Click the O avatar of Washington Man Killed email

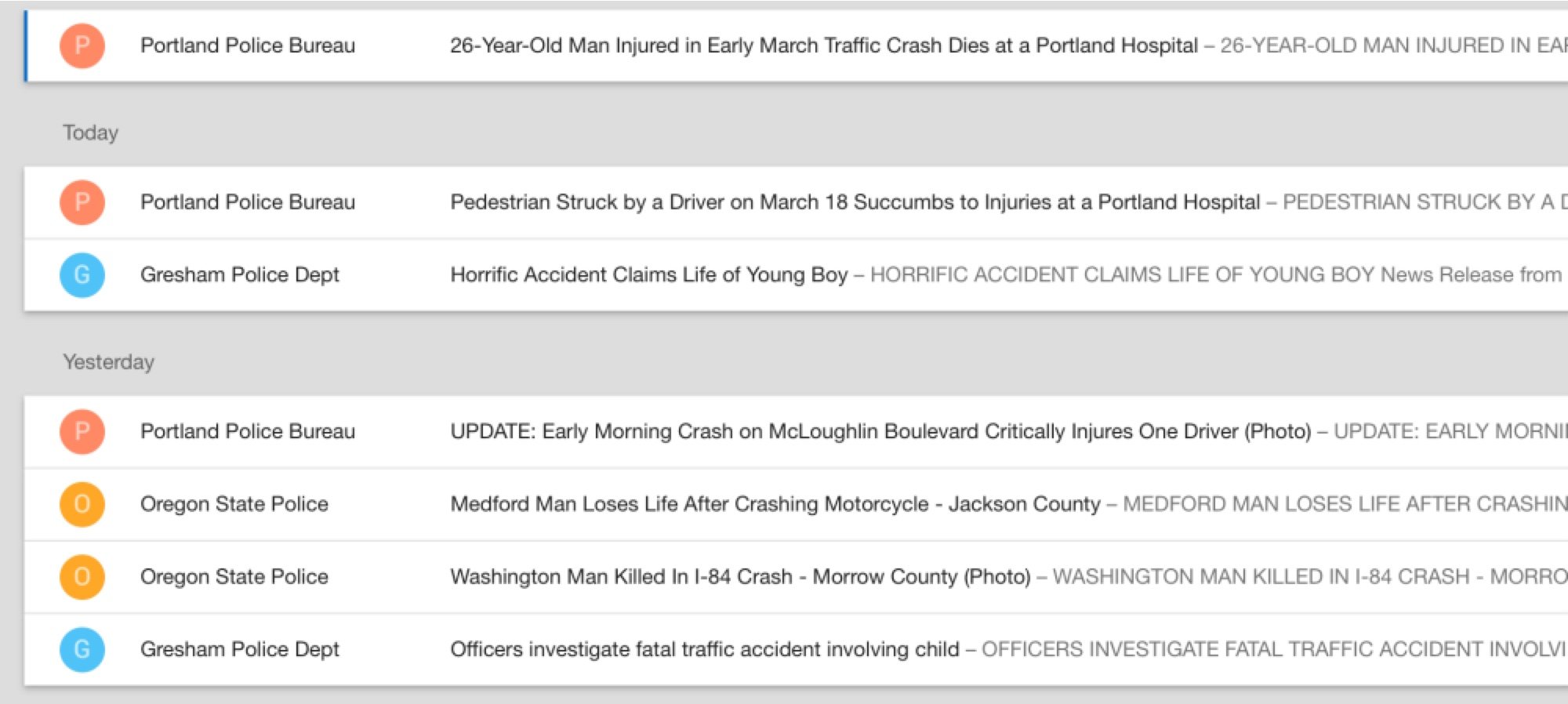point(82,577)
